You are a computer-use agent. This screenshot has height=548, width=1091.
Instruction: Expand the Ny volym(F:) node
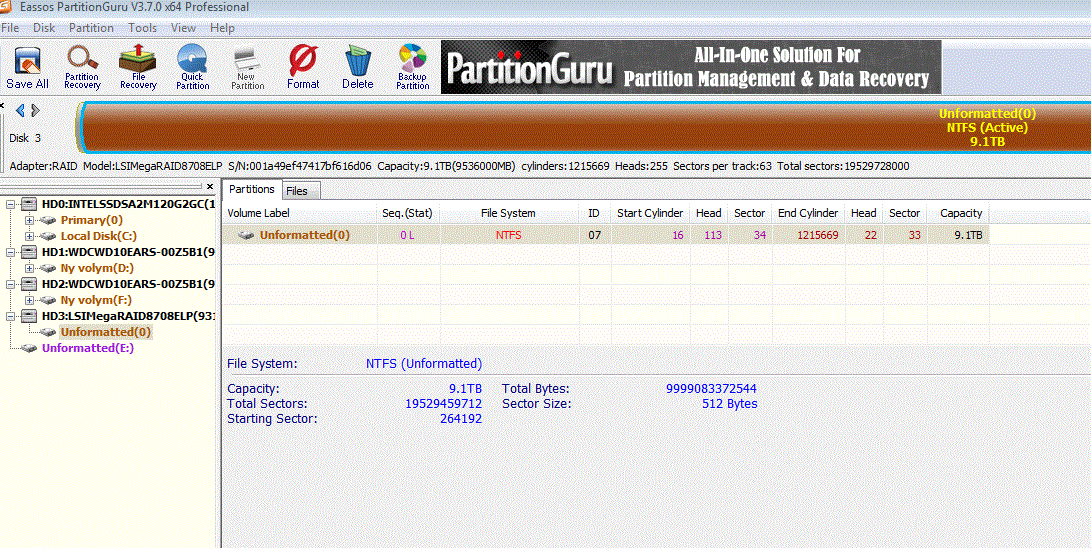29,300
